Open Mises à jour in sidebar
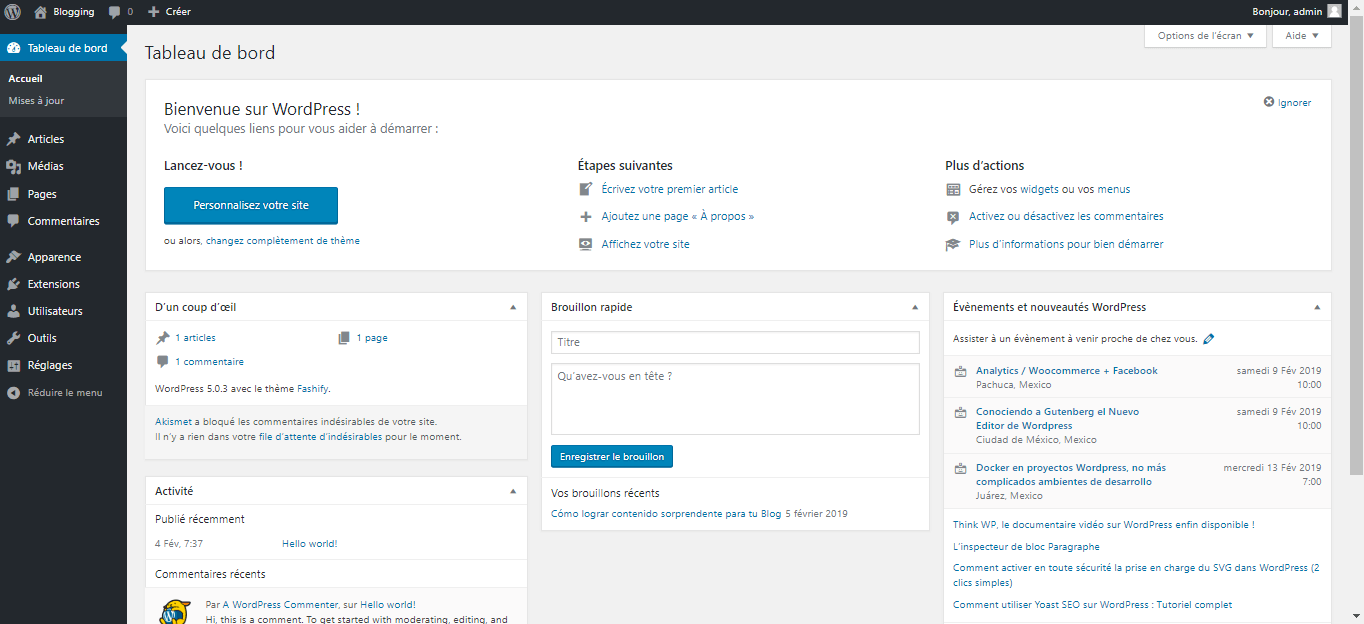This screenshot has height=624, width=1364. 36,101
